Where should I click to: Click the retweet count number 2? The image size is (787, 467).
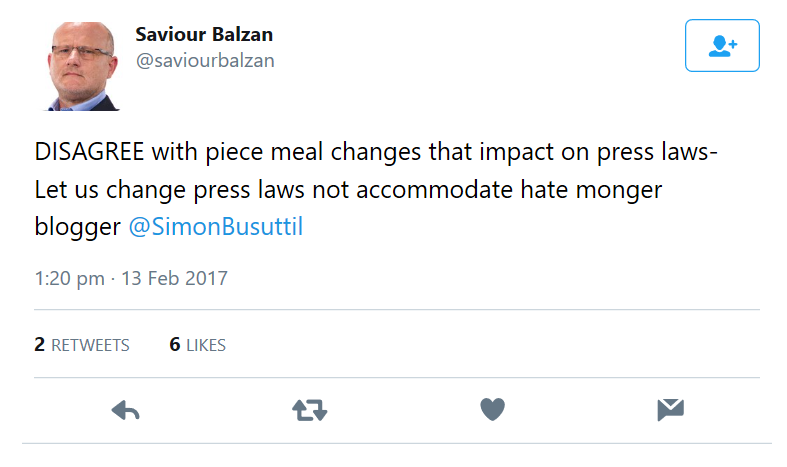click(39, 344)
